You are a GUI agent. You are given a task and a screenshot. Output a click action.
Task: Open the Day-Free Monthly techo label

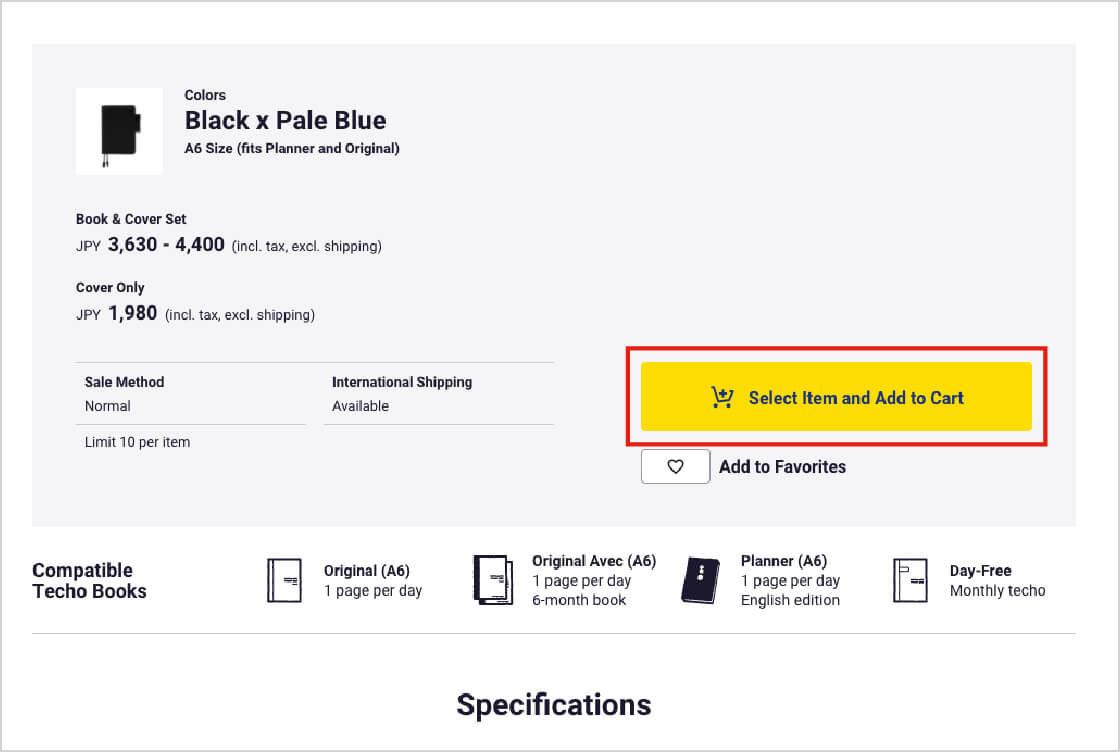pyautogui.click(x=997, y=581)
